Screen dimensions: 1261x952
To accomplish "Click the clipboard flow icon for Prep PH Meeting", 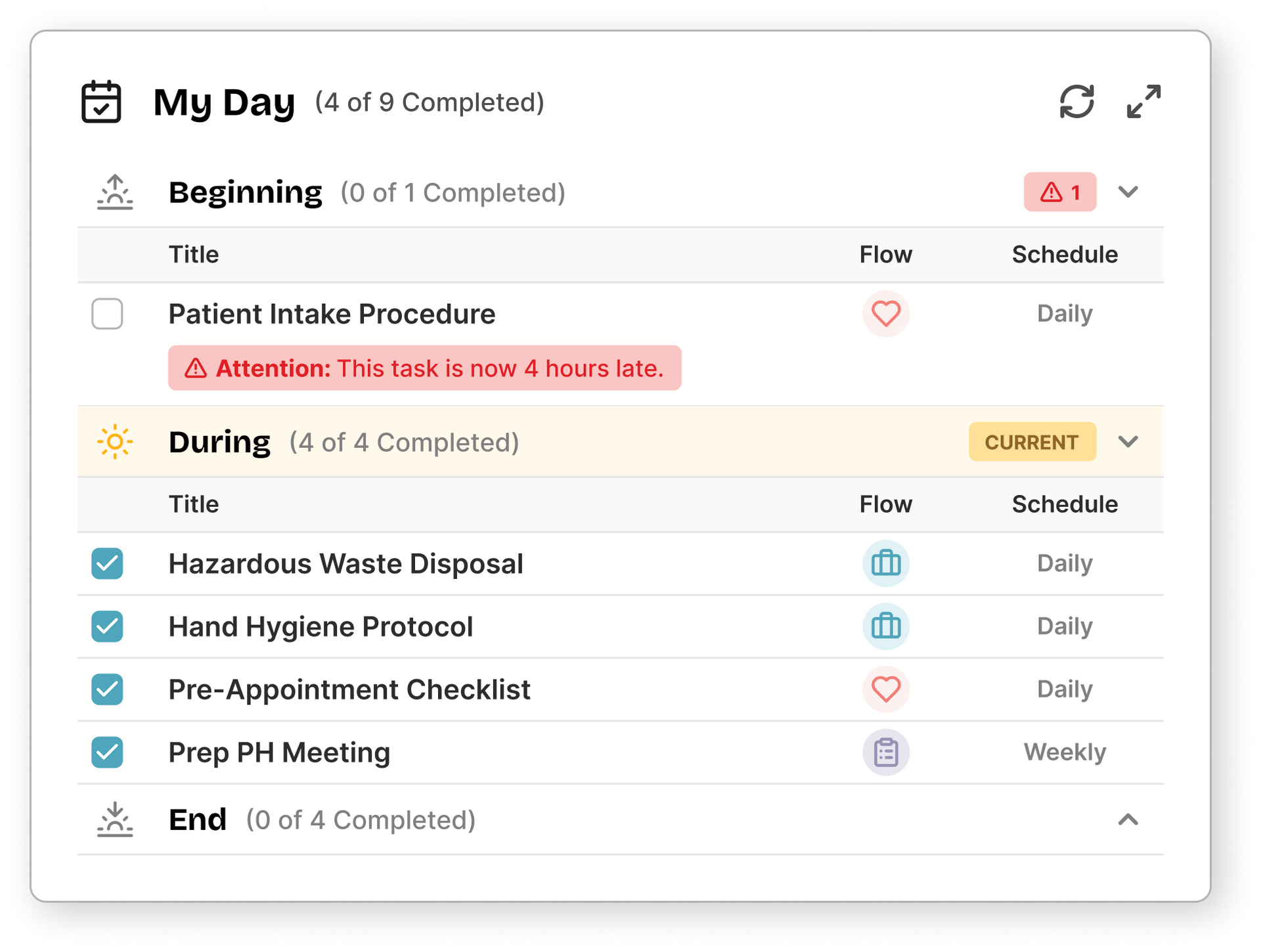I will [x=885, y=752].
